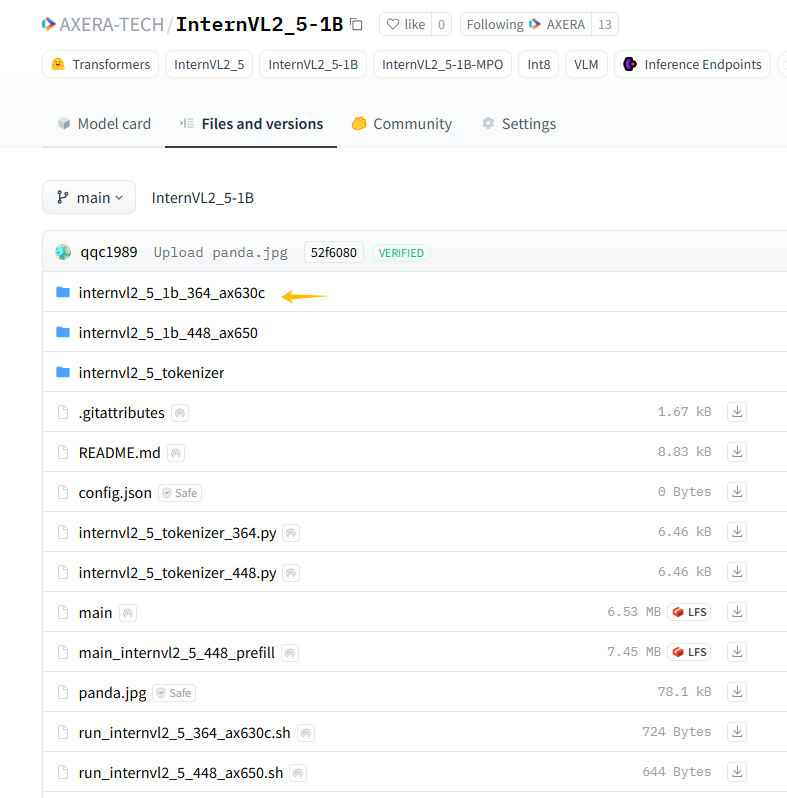Copy the model name with the clipboard icon

click(x=356, y=24)
